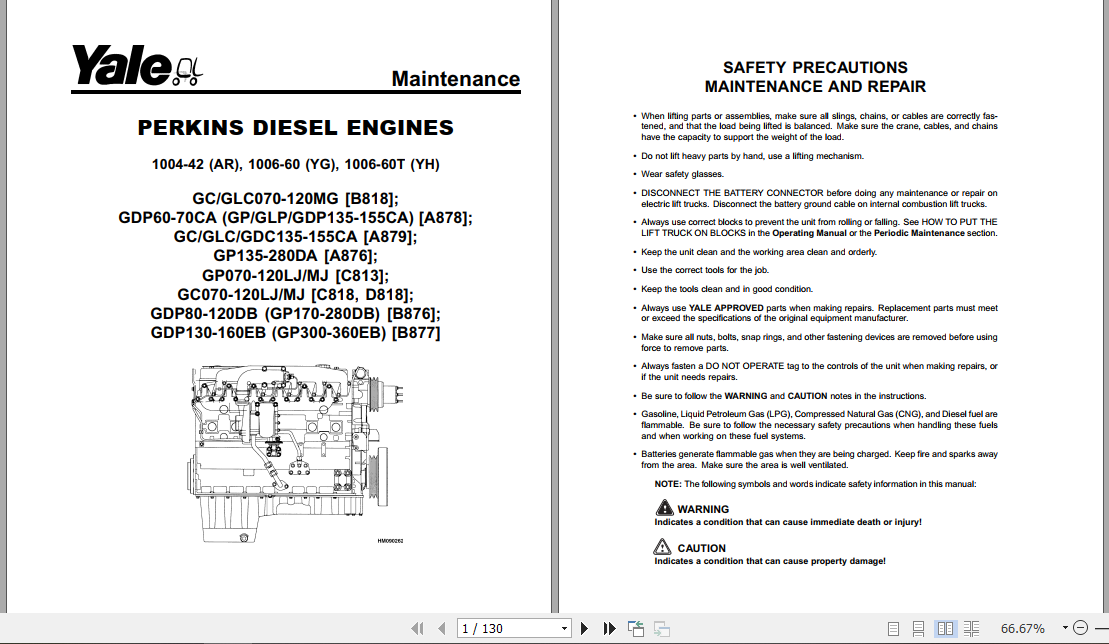Click 'Use the correct tools for the job.'
The width and height of the screenshot is (1109, 644).
[705, 270]
